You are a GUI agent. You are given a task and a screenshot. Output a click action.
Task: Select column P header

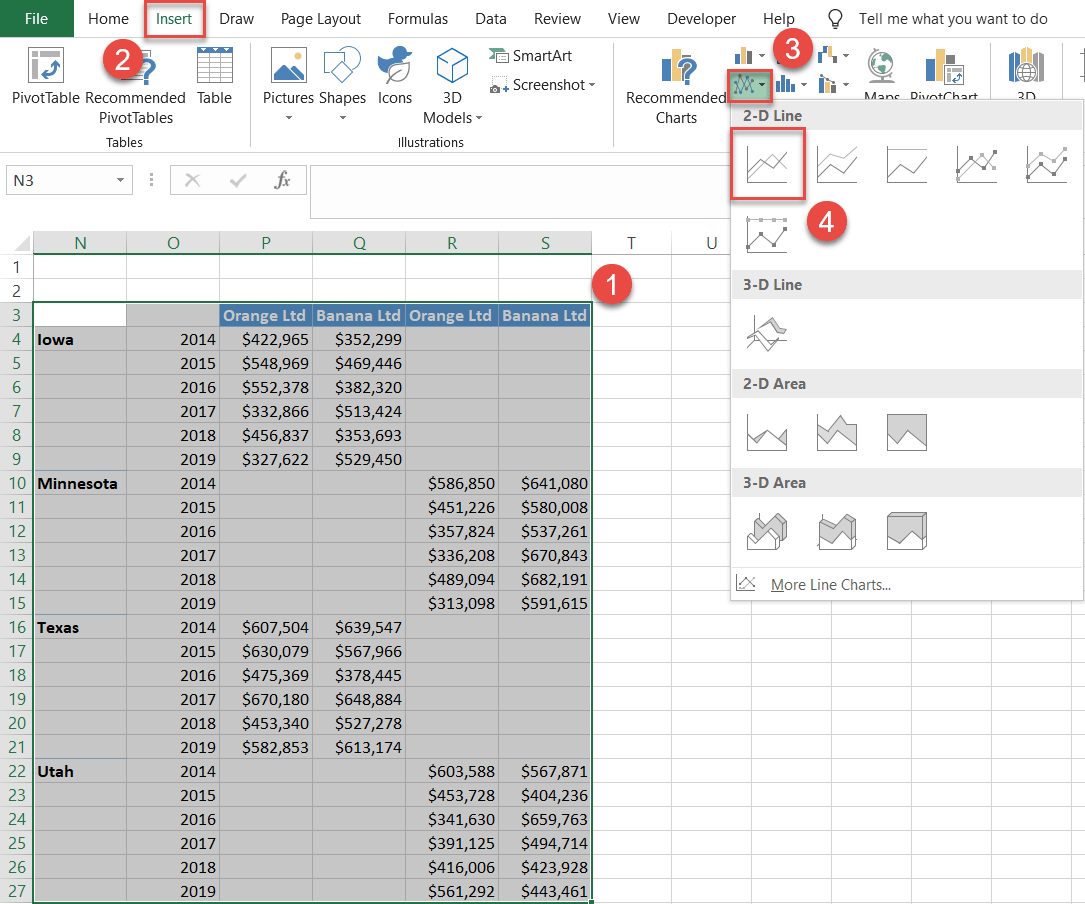tap(266, 243)
